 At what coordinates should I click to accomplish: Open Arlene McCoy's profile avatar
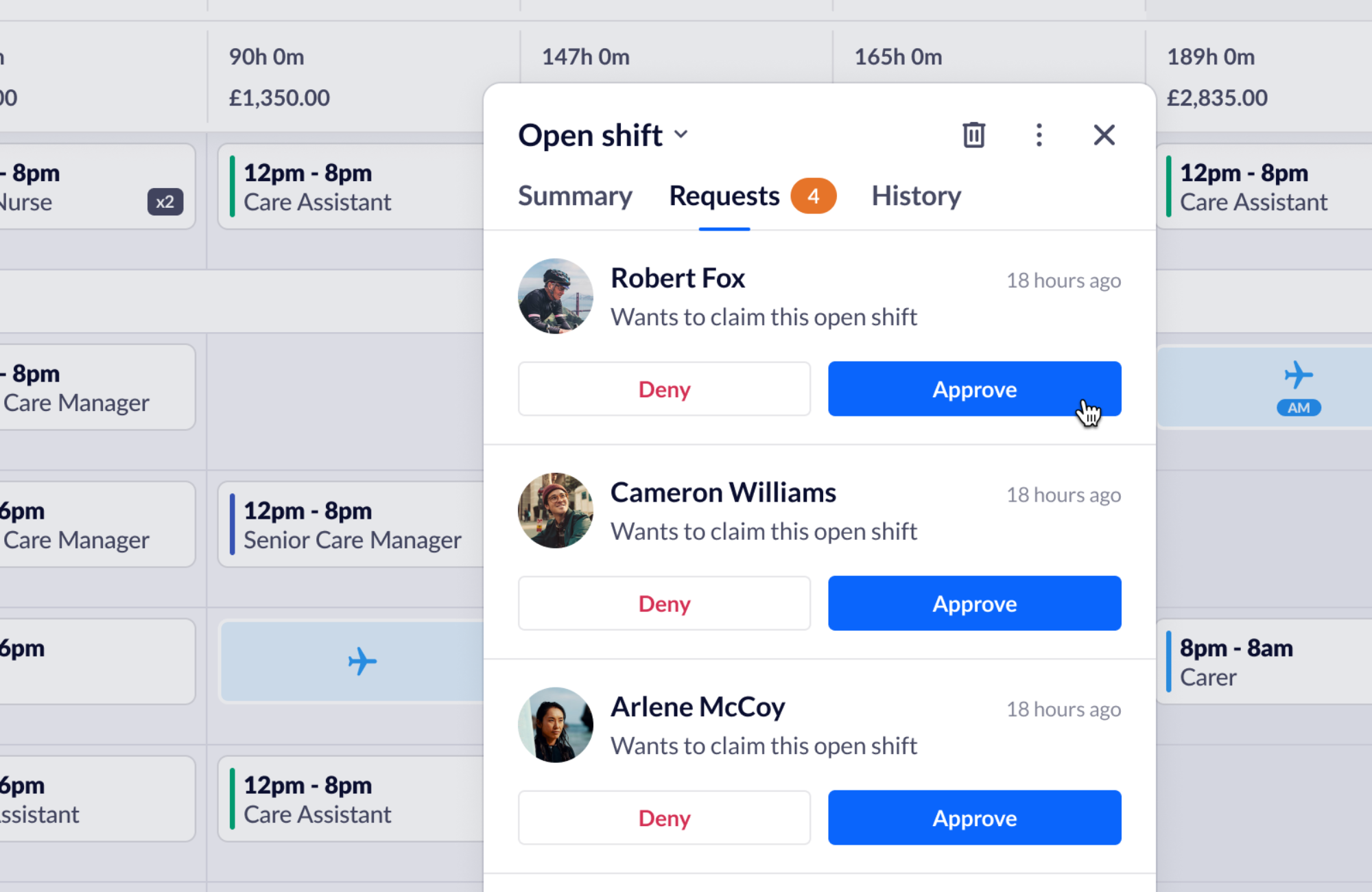click(555, 725)
